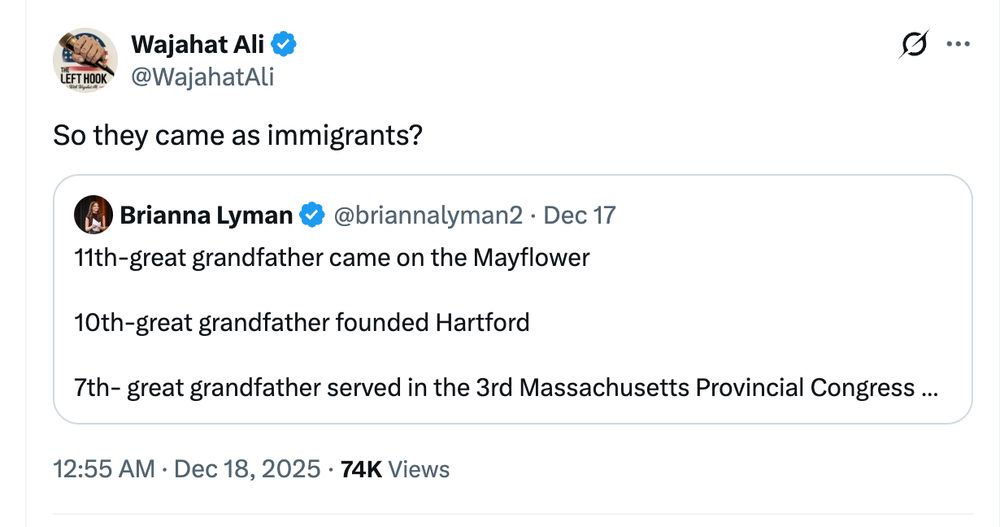
Task: Click the "So they came as immigrants?" text
Action: [237, 135]
